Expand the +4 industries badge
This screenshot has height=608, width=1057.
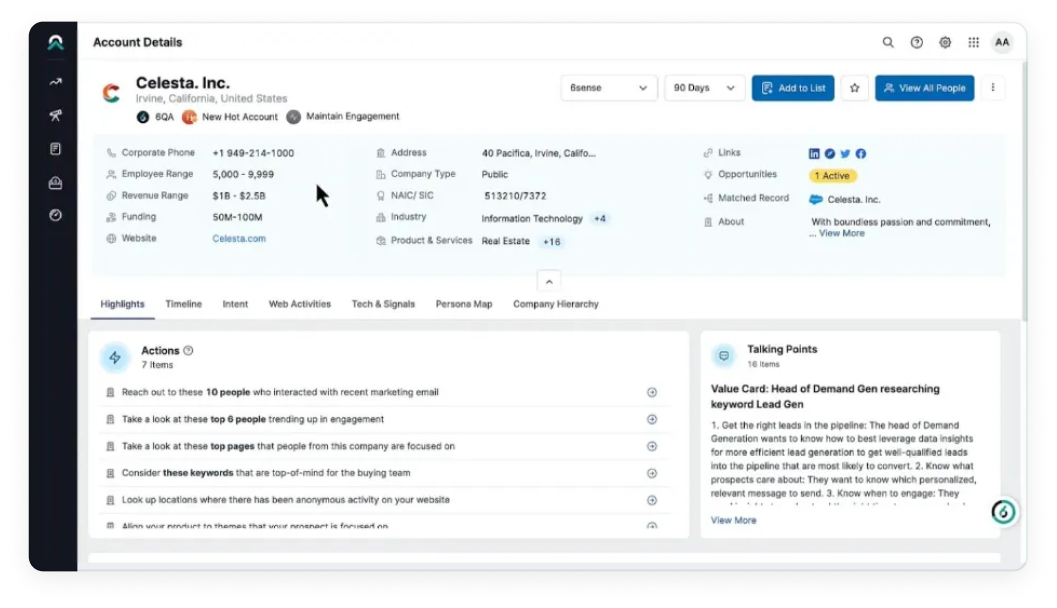(x=599, y=218)
